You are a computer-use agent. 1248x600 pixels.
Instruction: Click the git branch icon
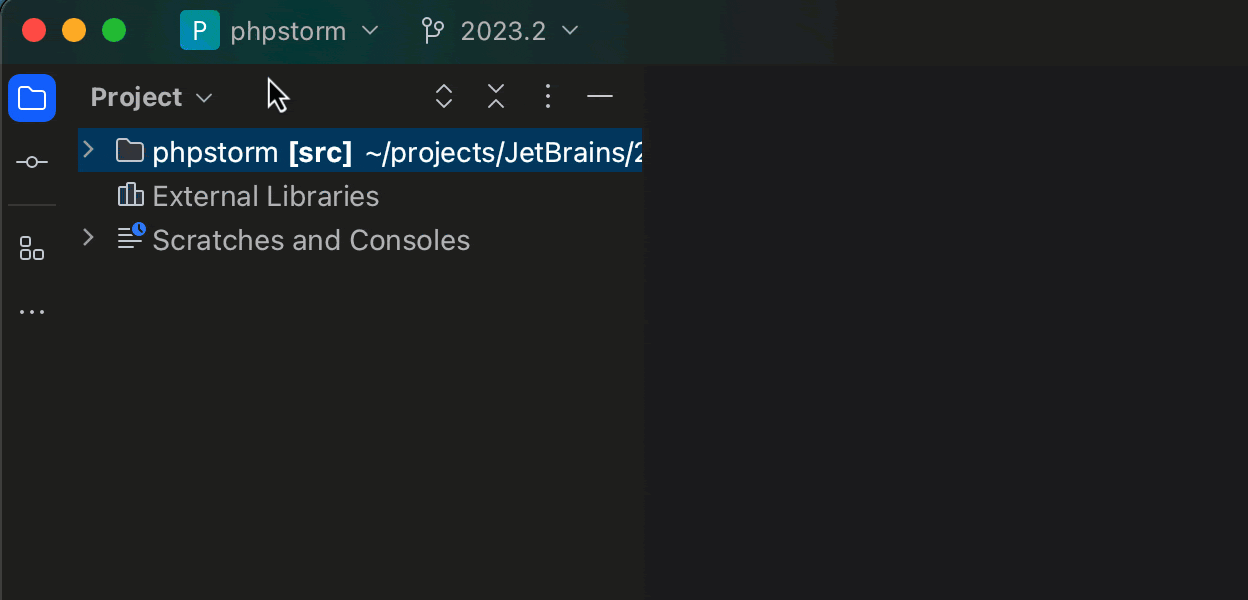coord(432,31)
